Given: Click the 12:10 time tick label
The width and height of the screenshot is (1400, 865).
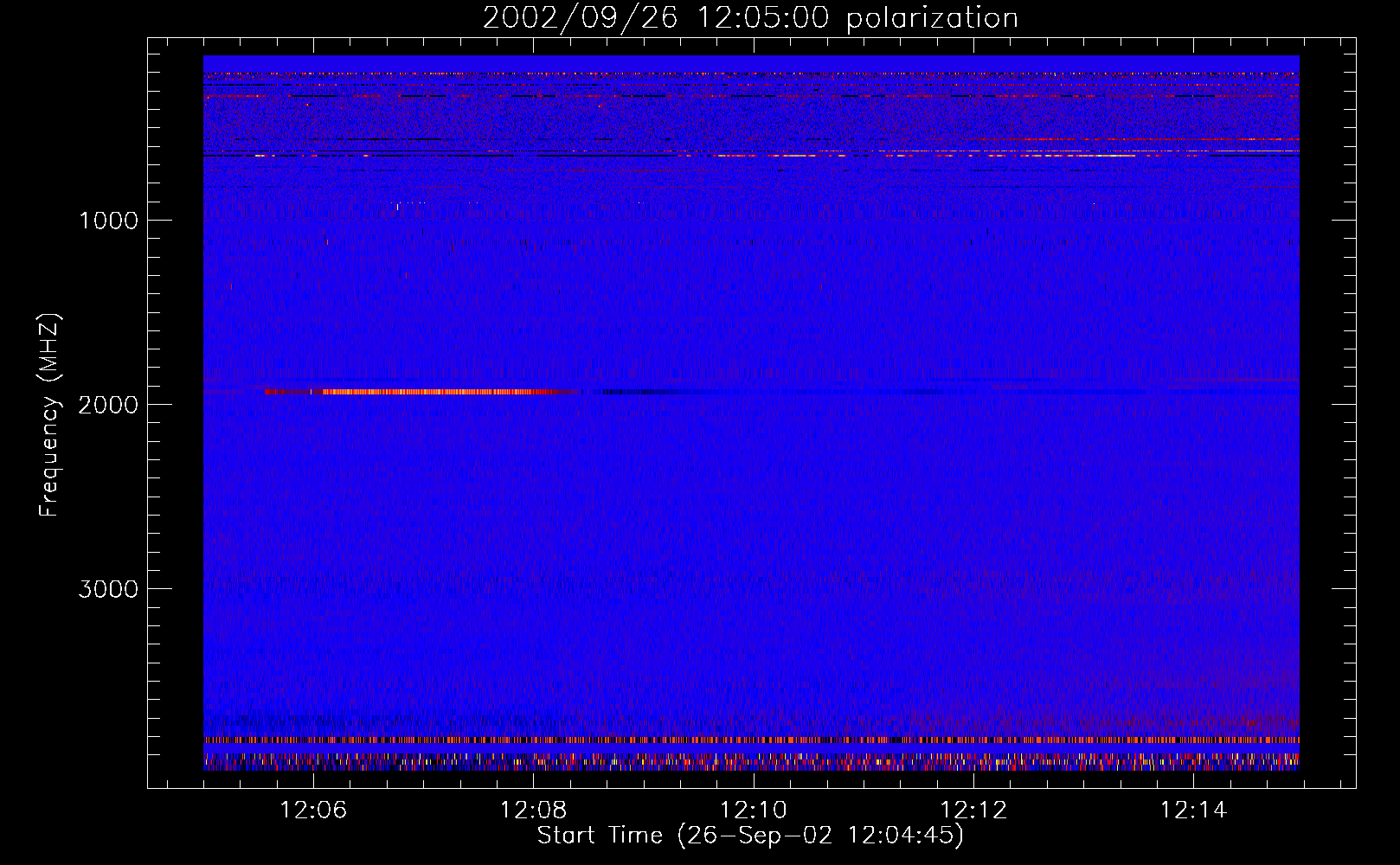Looking at the screenshot, I should click(754, 811).
